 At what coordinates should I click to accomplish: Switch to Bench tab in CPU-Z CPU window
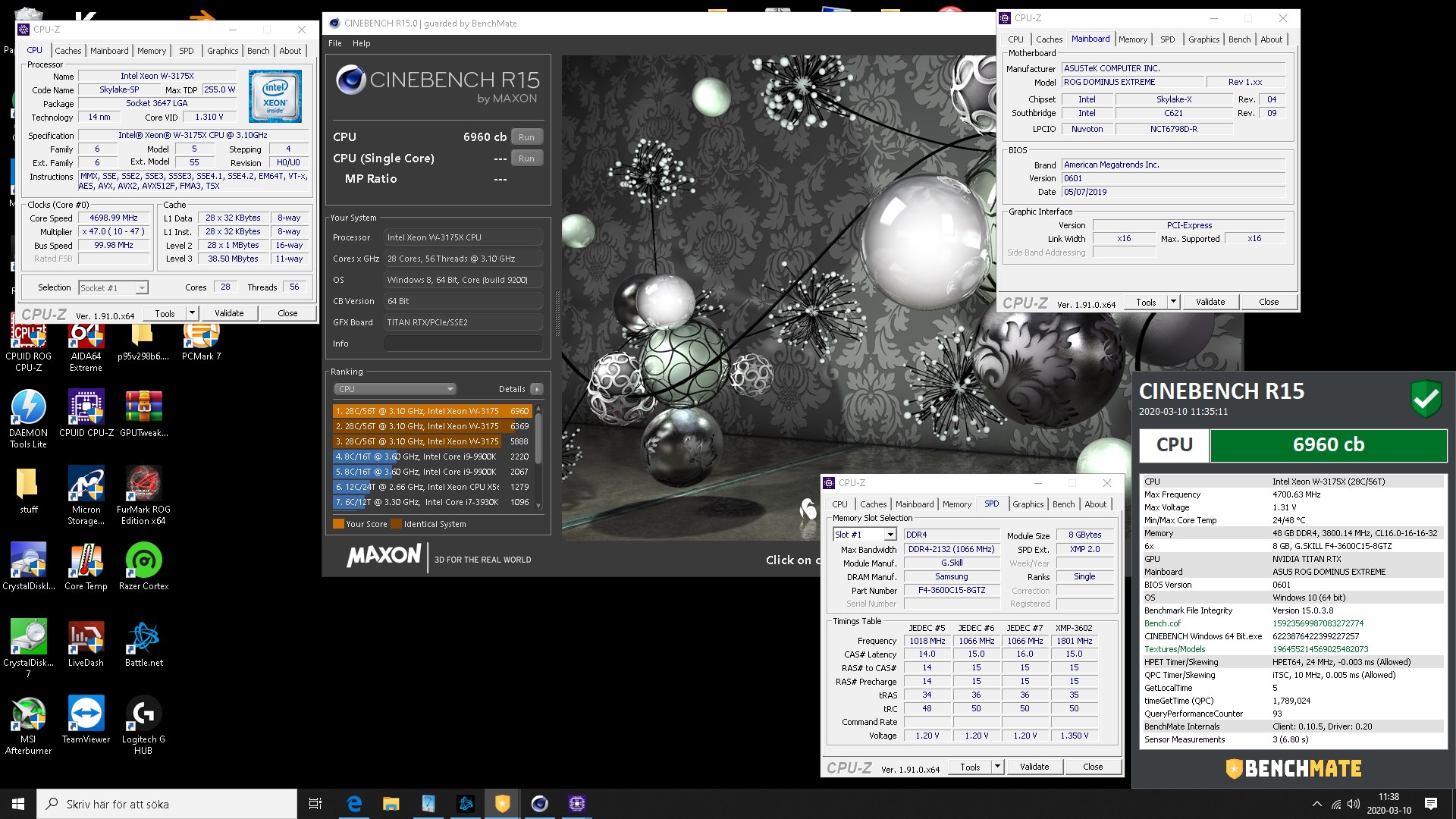(258, 51)
